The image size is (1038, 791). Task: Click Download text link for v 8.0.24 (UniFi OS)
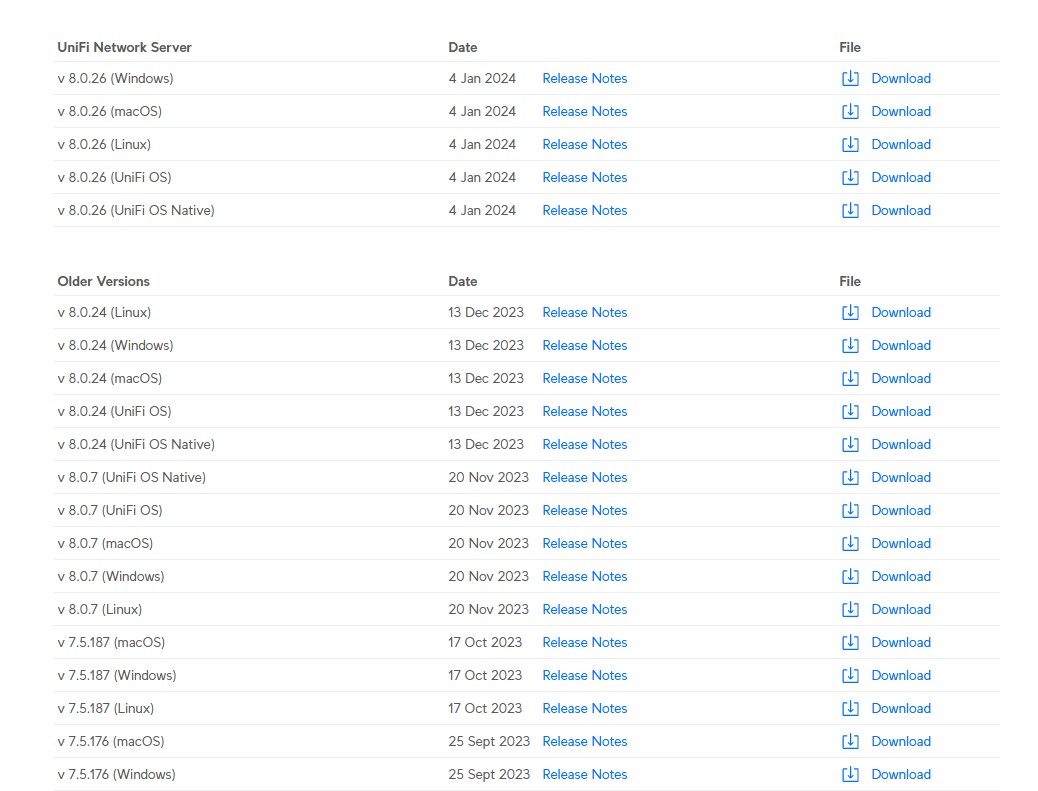[901, 412]
